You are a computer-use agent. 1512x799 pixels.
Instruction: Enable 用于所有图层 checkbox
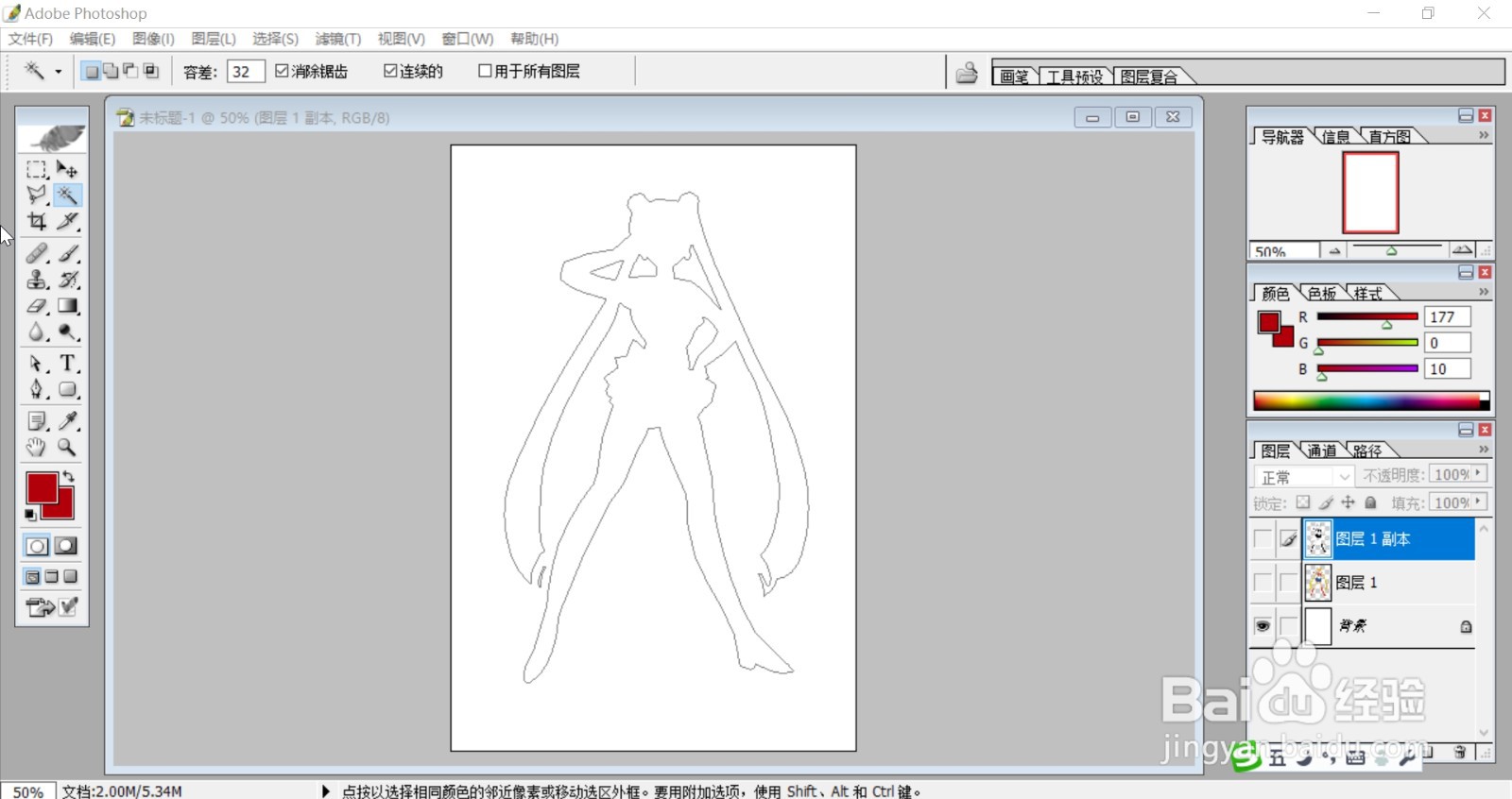(485, 71)
